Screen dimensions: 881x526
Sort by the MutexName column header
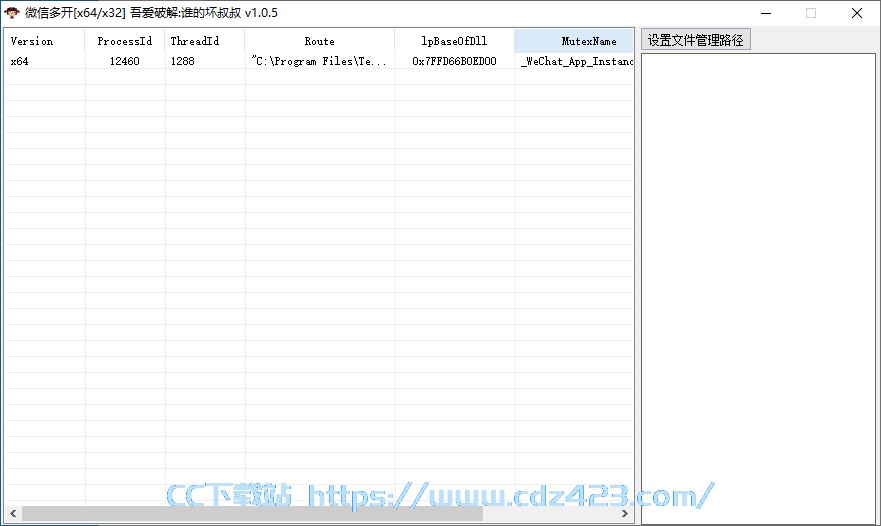(574, 41)
